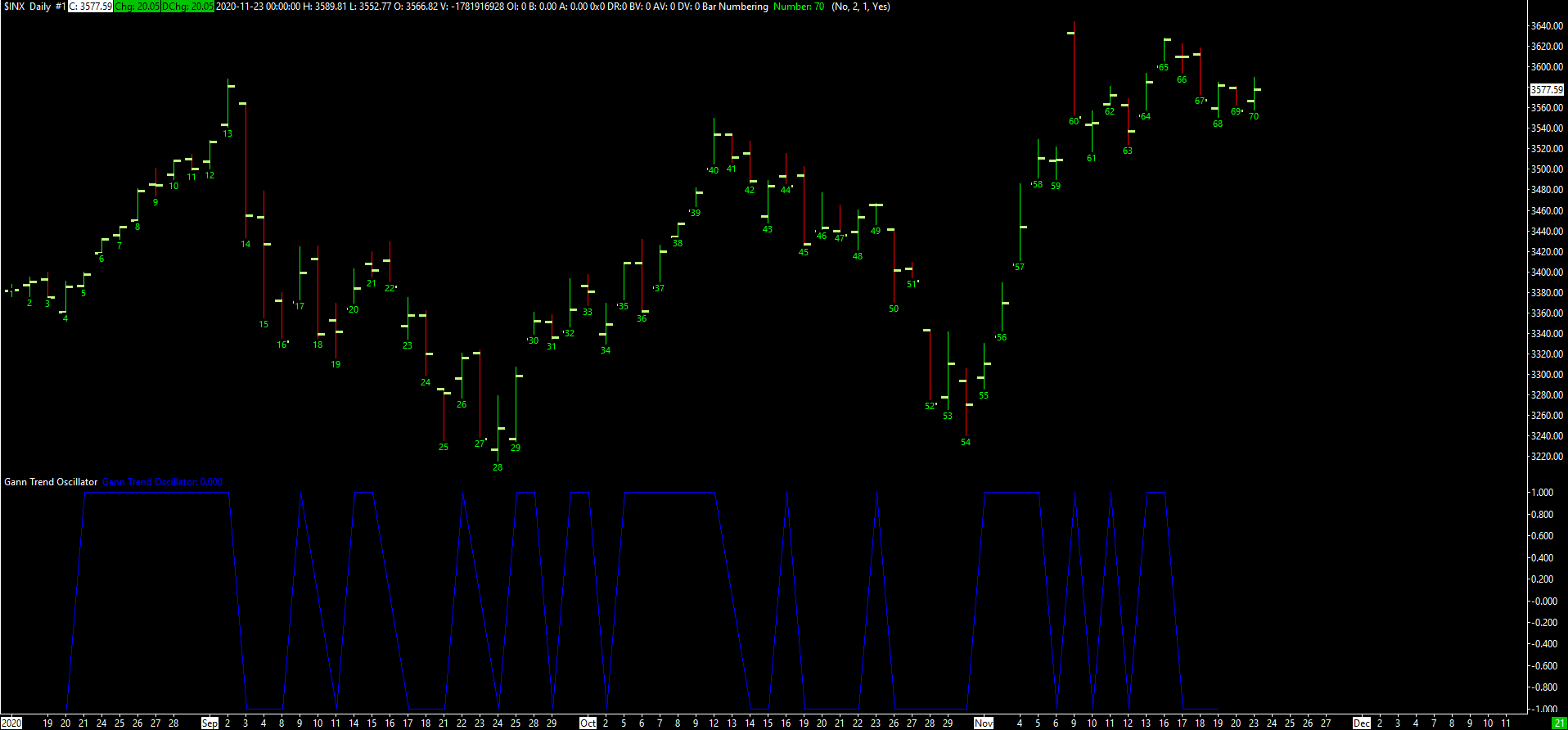The height and width of the screenshot is (730, 1568).
Task: Click the highlighted 3577.59 last price box on the scale
Action: (1547, 90)
